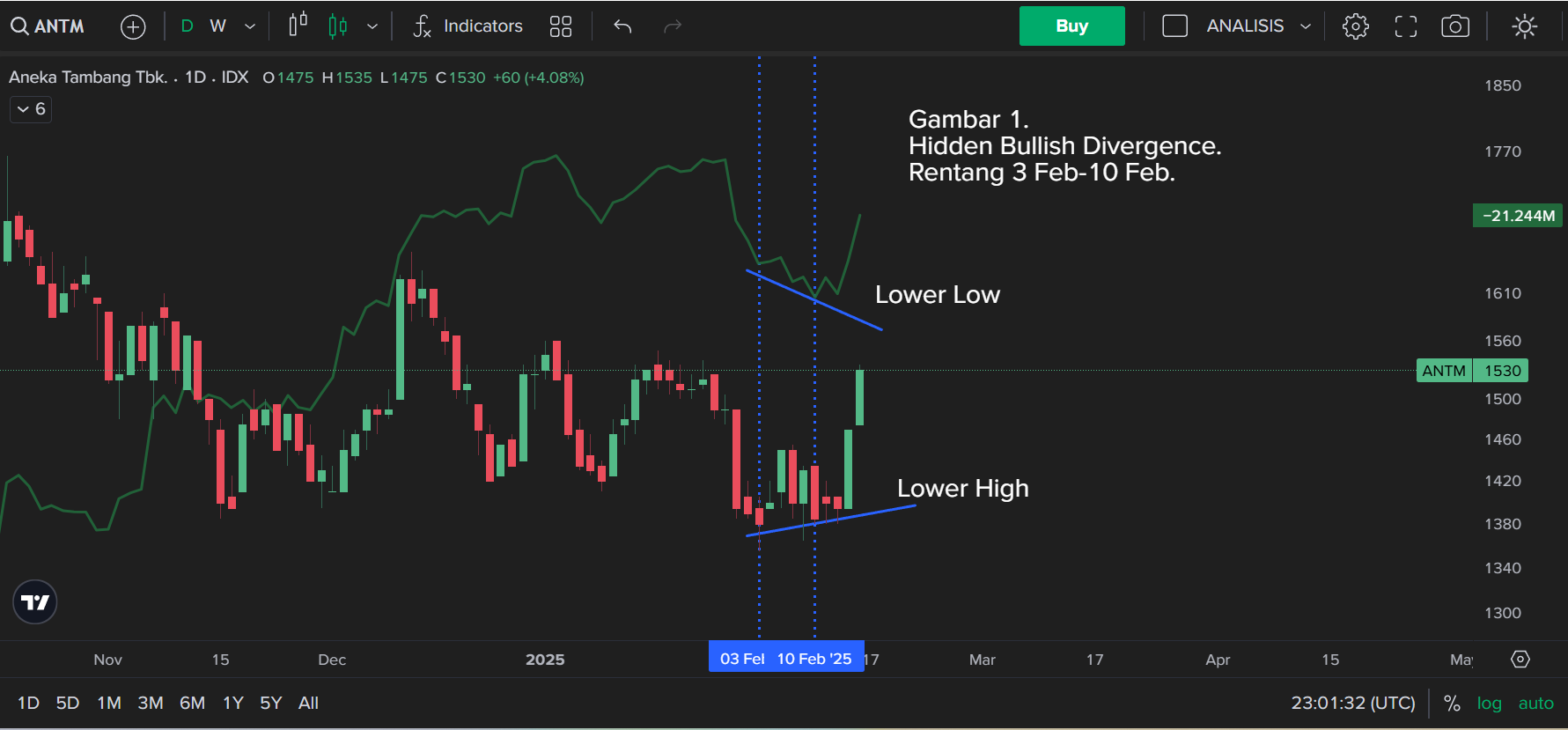Image resolution: width=1568 pixels, height=730 pixels.
Task: Click the 23:01:32 (UTC) timezone
Action: pos(1353,703)
